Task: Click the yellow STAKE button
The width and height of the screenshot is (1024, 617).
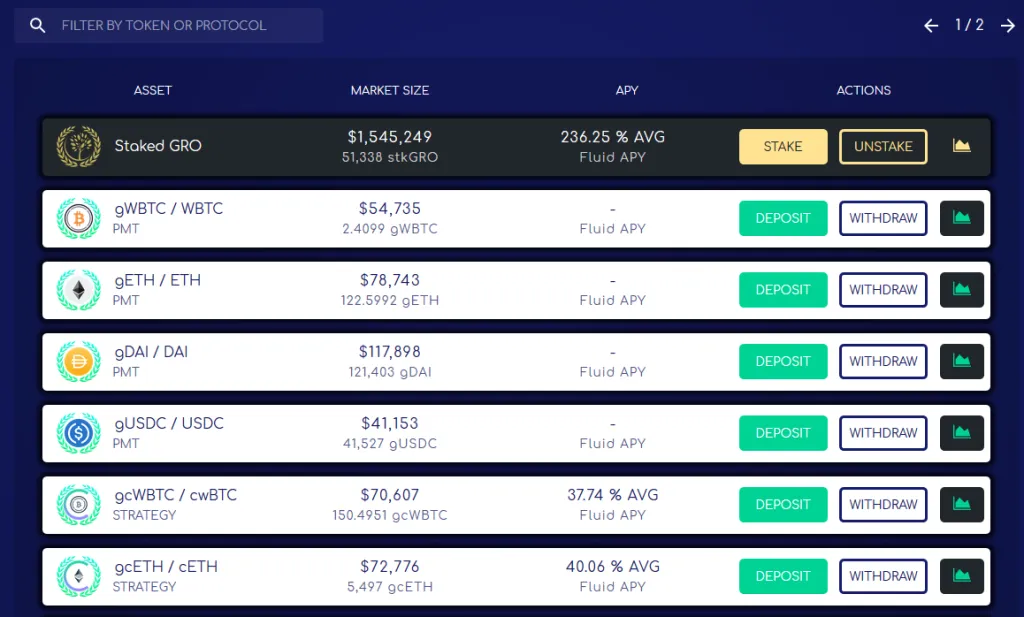Action: pos(783,146)
